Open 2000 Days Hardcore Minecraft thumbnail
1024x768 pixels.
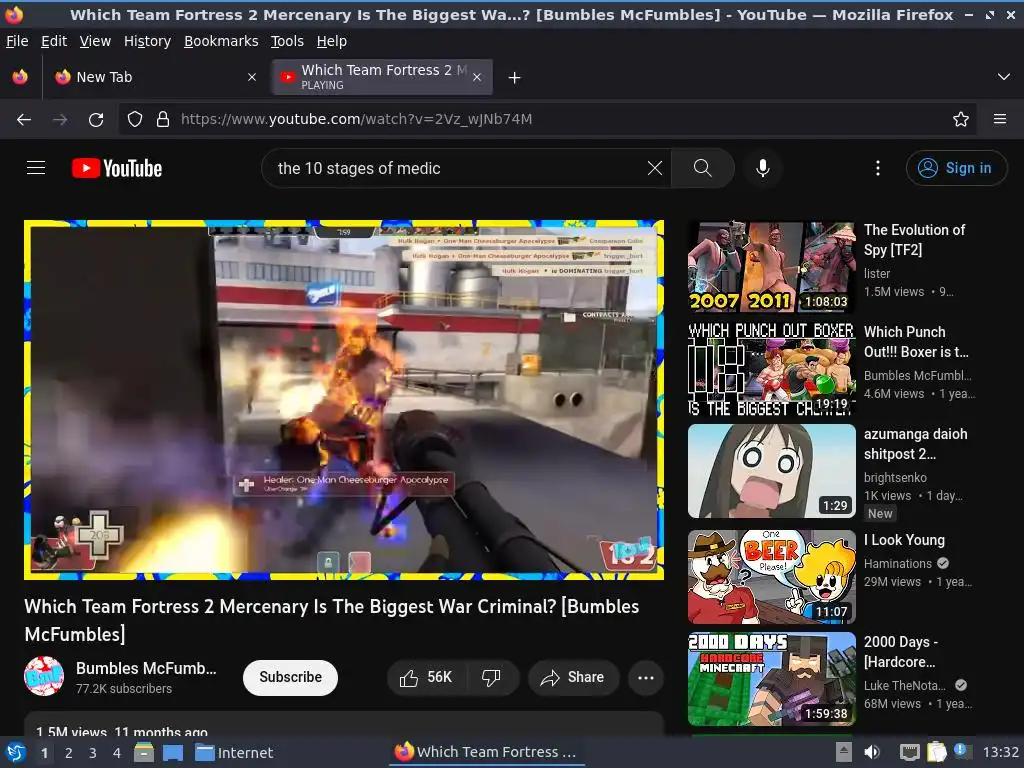(x=772, y=679)
